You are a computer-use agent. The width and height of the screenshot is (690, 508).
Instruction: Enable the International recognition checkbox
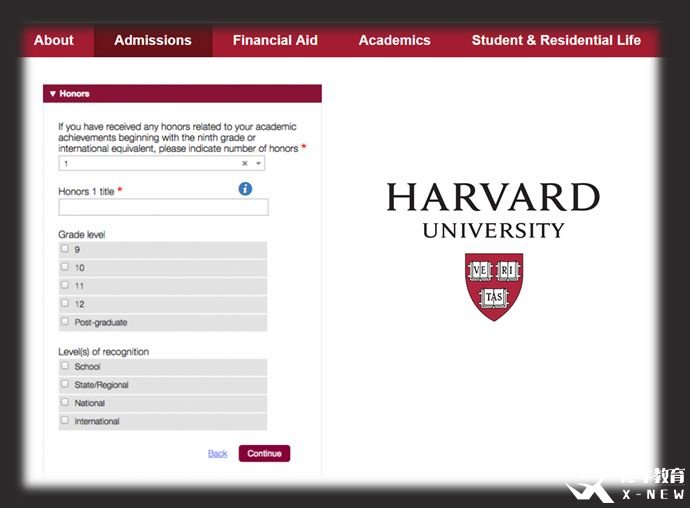tap(65, 420)
